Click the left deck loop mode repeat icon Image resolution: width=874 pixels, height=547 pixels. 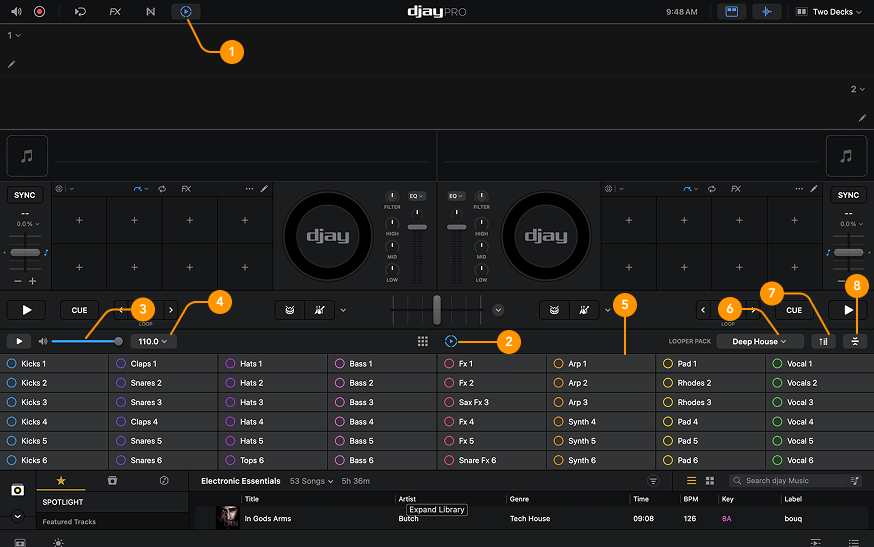pyautogui.click(x=162, y=189)
